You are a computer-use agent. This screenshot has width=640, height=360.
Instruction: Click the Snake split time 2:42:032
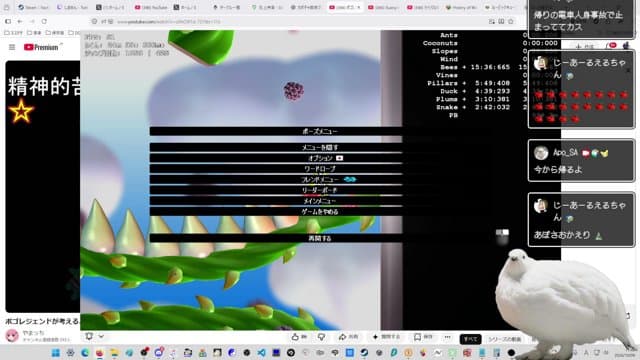(492, 107)
